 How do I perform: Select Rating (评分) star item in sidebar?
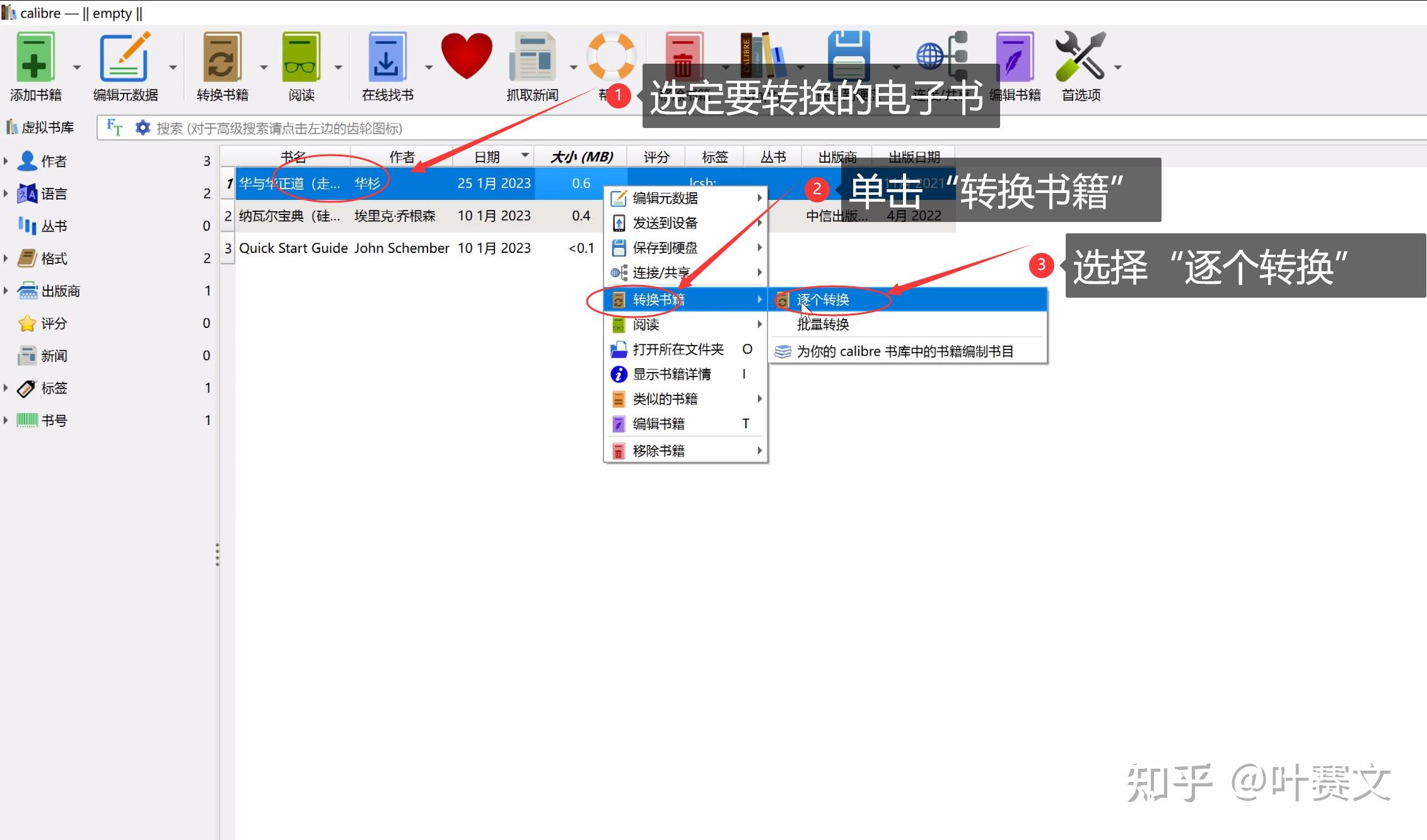pos(43,324)
